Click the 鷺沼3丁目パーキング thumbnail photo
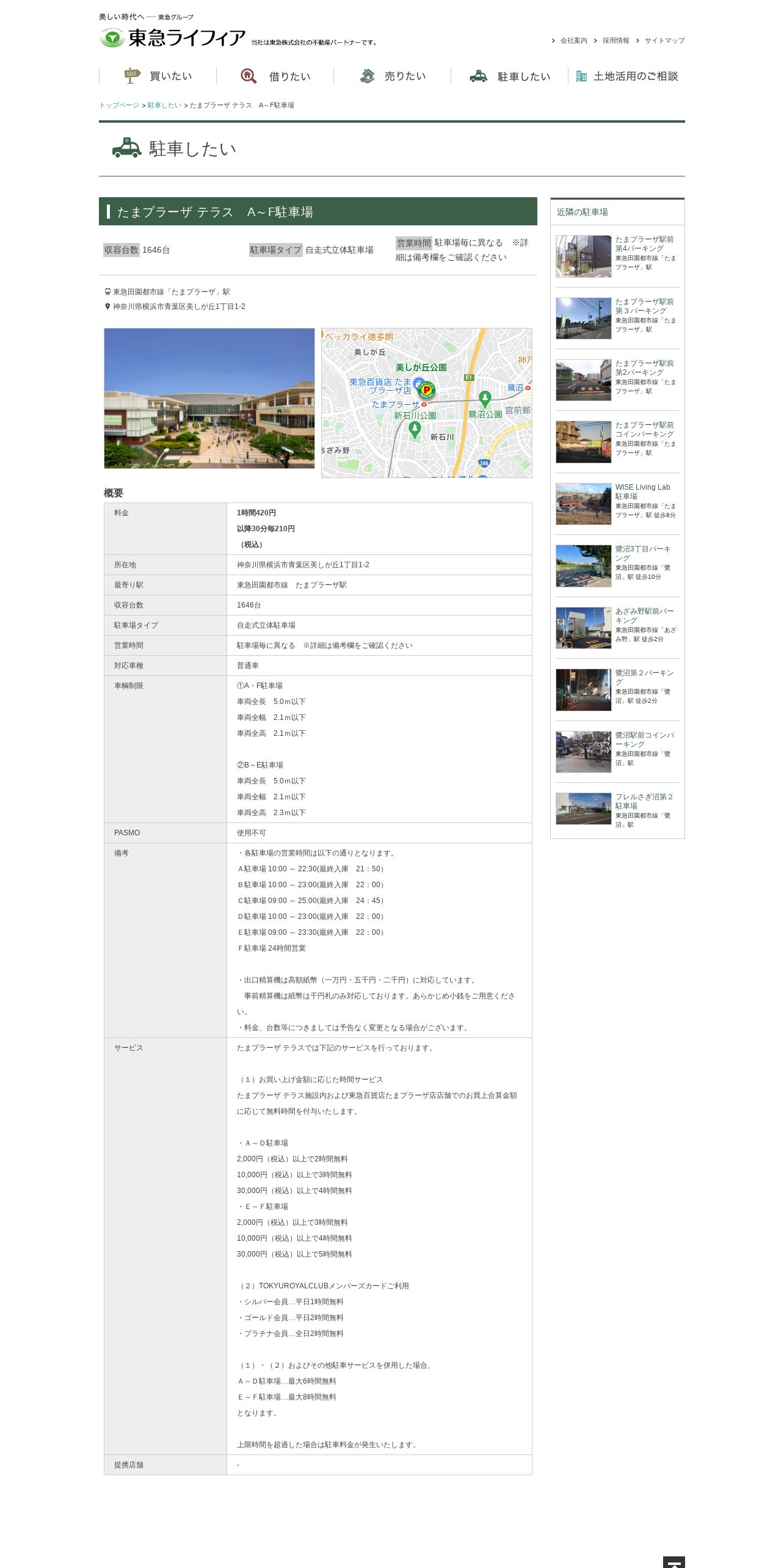784x1568 pixels. (x=584, y=566)
